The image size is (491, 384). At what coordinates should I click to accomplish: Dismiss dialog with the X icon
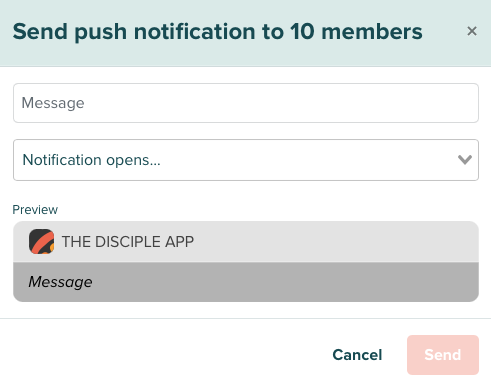click(472, 31)
